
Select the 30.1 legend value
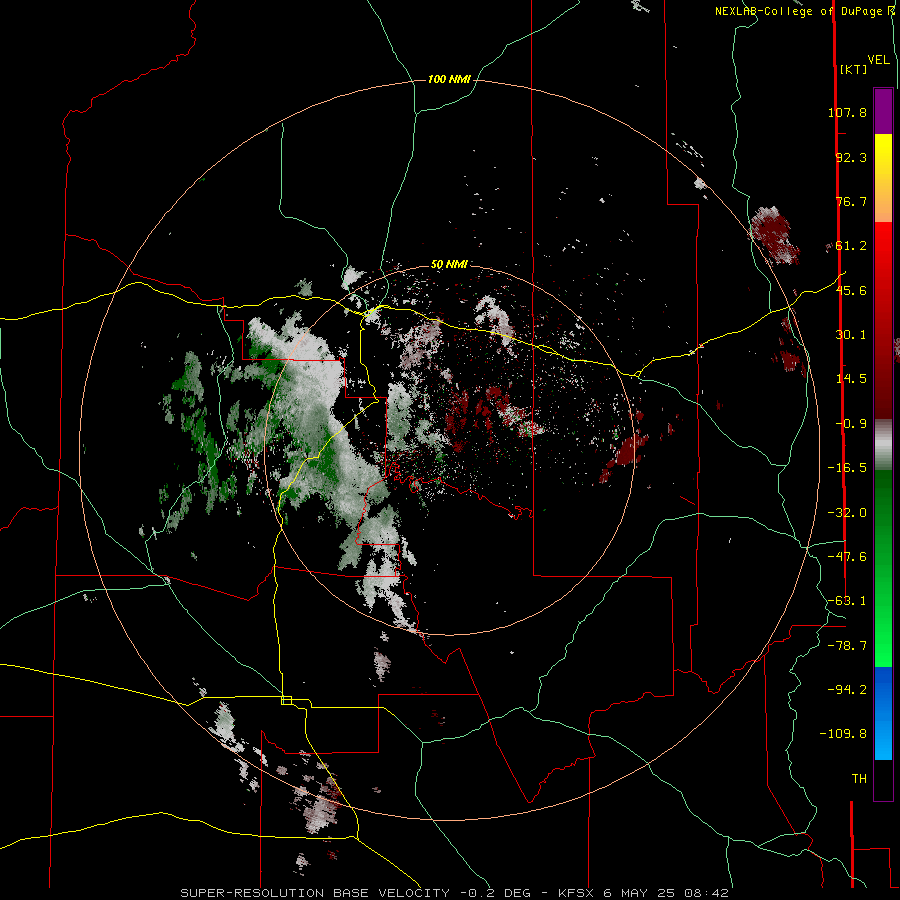pos(851,335)
